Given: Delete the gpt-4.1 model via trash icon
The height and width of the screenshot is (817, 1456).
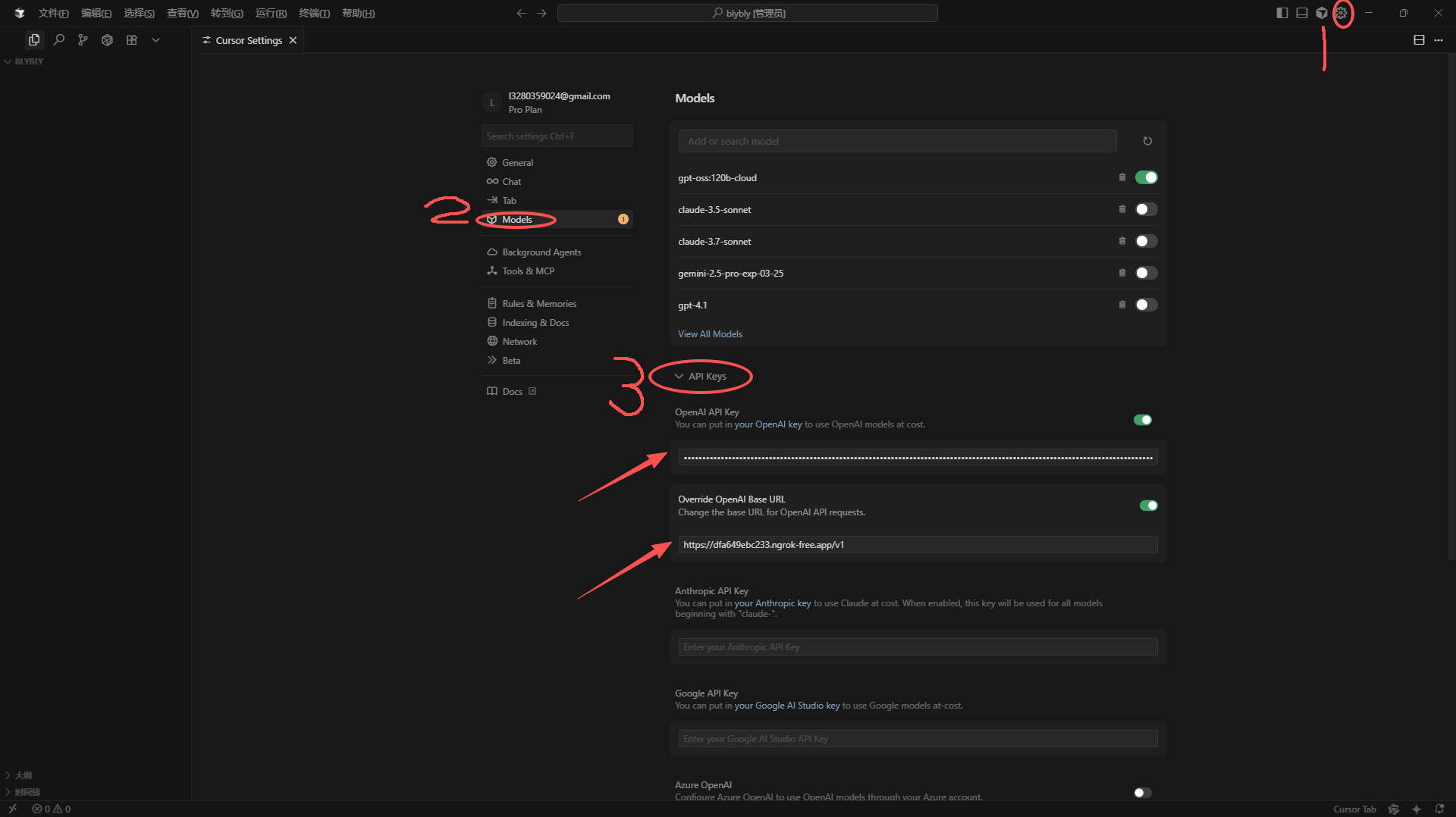Looking at the screenshot, I should click(x=1122, y=305).
